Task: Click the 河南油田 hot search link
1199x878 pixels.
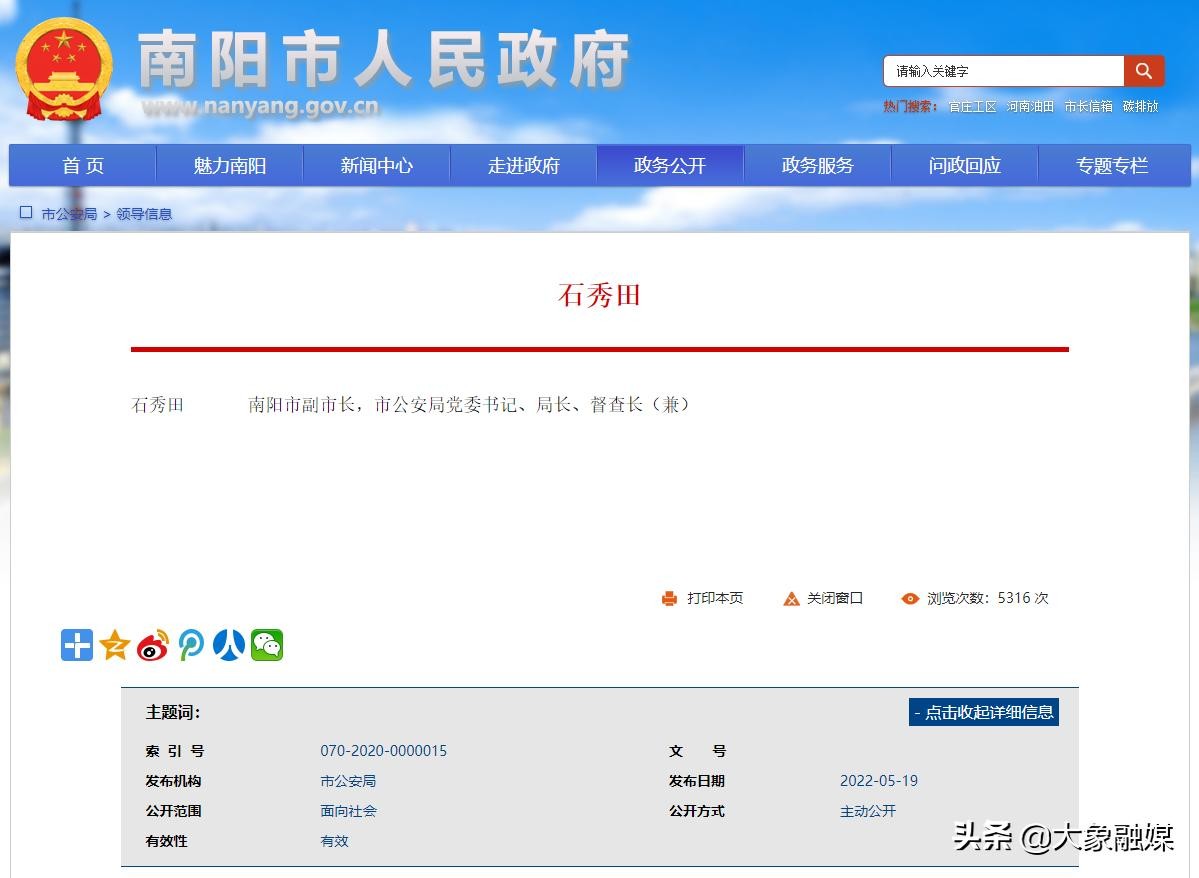Action: pyautogui.click(x=1030, y=106)
